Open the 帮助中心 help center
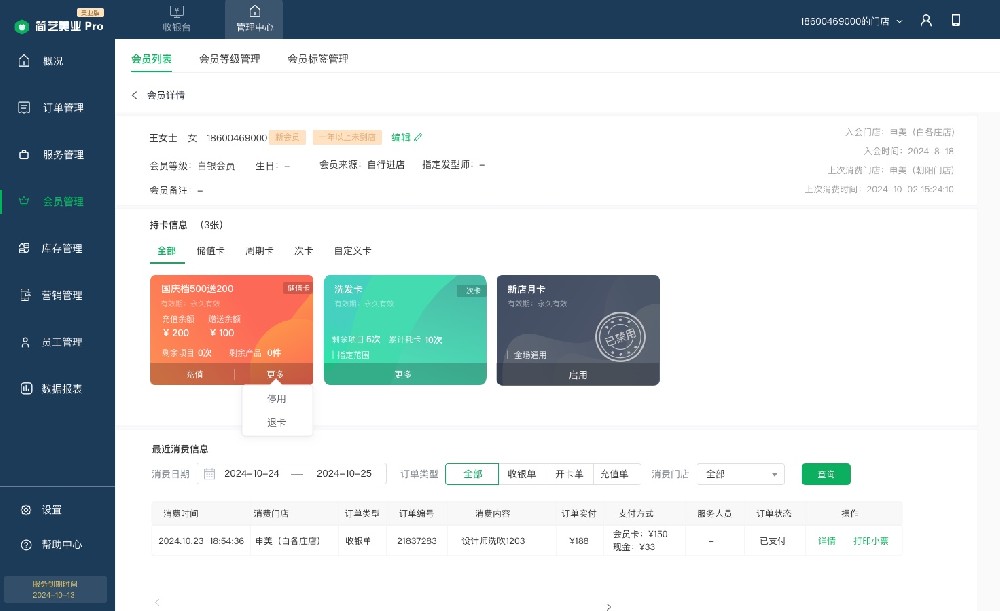Image resolution: width=1000 pixels, height=611 pixels. 57,545
